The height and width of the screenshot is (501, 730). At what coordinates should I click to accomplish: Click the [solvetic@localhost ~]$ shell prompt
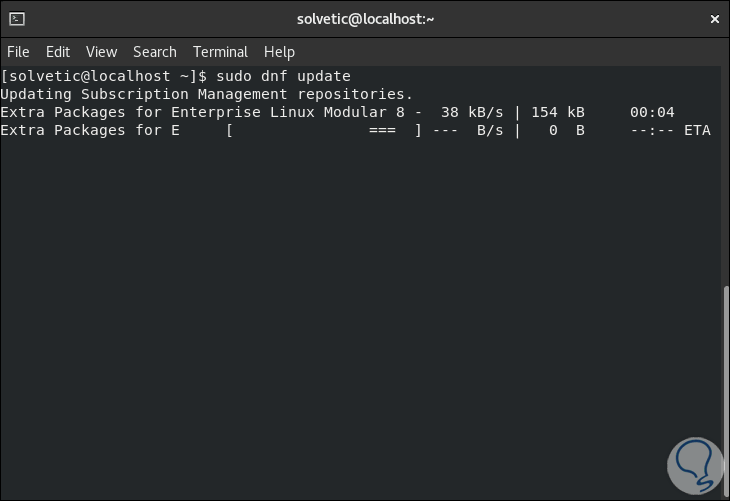click(104, 76)
